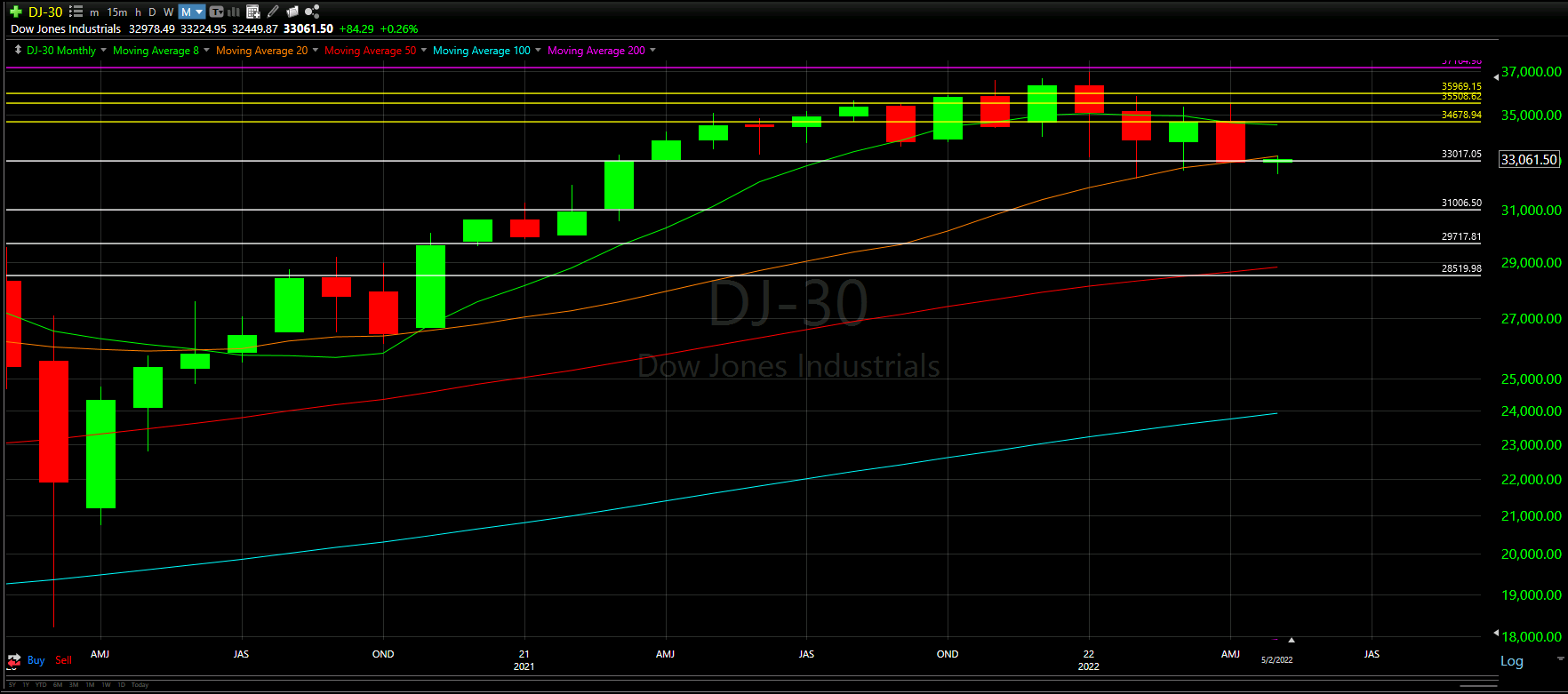Click the horizontal scrollbar thumb at the bottom right
Screen dimensions: 1568x694
(1479, 685)
